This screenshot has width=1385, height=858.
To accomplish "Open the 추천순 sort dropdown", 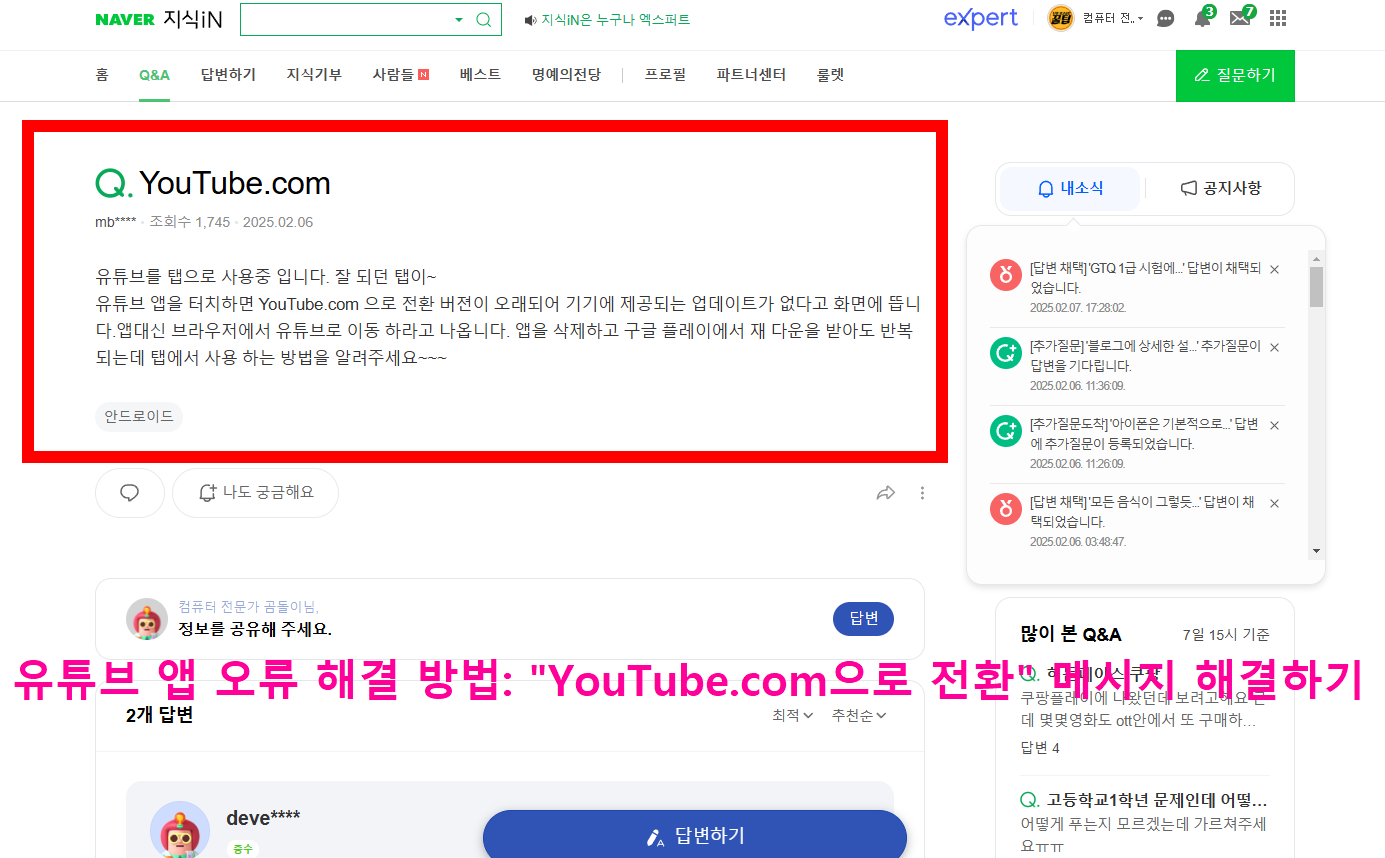I will 859,715.
